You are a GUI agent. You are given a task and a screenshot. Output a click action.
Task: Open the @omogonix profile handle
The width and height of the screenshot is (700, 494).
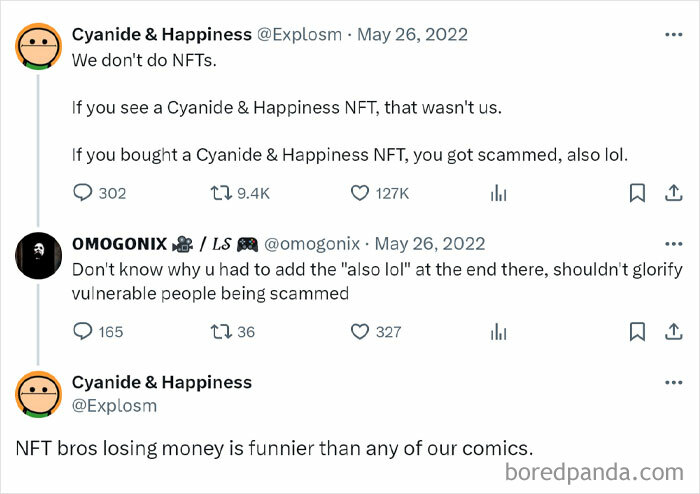pyautogui.click(x=313, y=244)
